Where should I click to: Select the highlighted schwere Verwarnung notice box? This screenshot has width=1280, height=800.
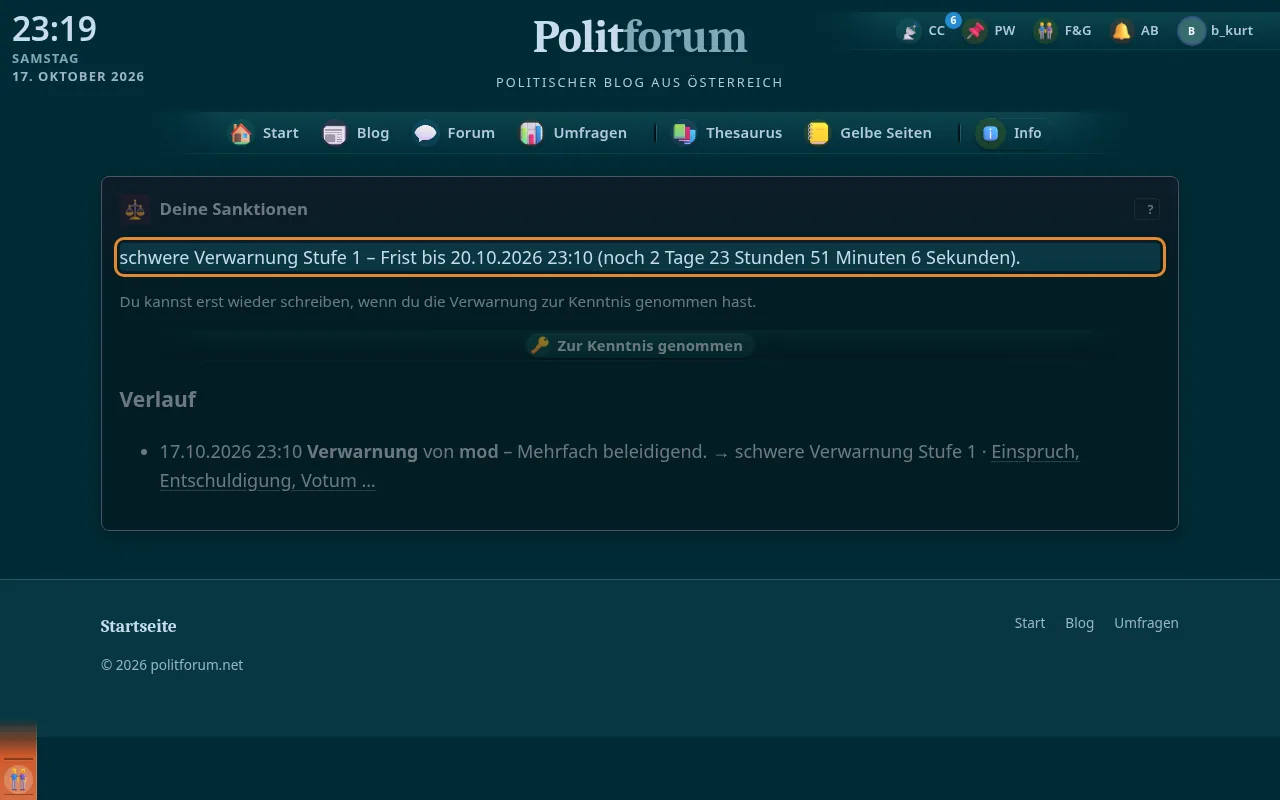tap(640, 257)
